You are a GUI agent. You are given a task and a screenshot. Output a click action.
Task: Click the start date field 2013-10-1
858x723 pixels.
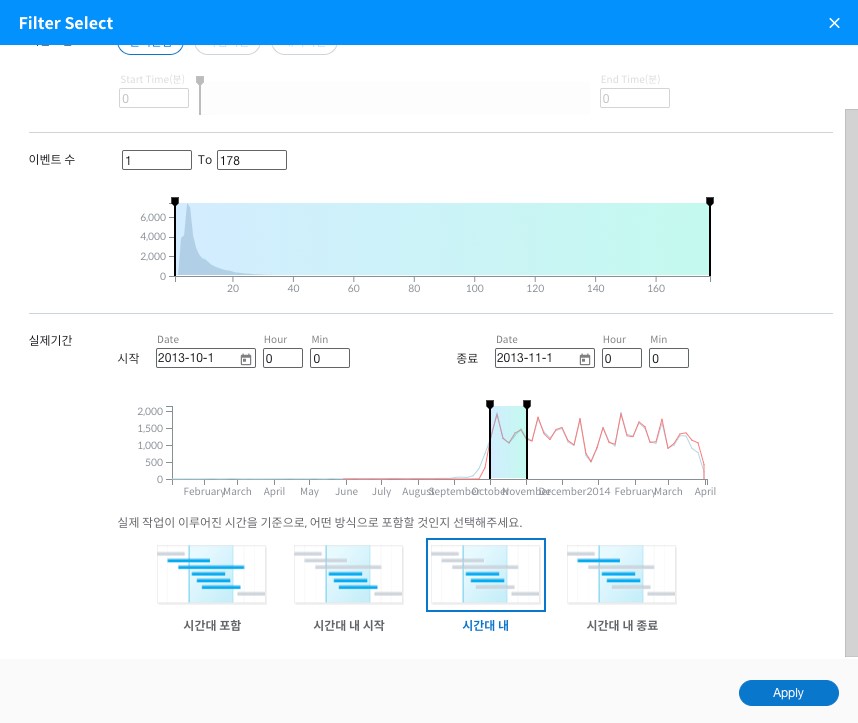(196, 359)
